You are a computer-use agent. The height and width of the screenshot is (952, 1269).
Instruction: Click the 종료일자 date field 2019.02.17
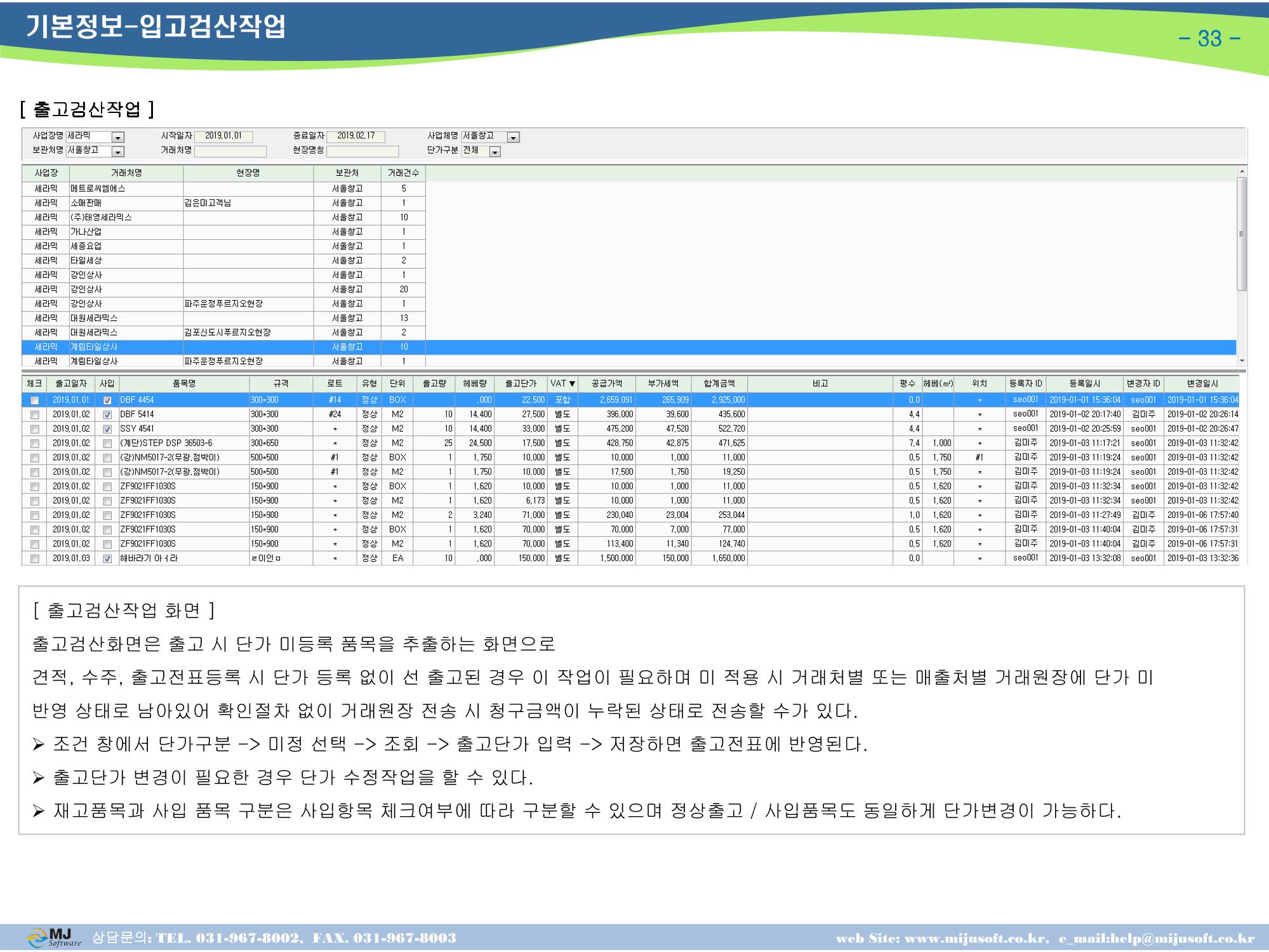pyautogui.click(x=356, y=136)
